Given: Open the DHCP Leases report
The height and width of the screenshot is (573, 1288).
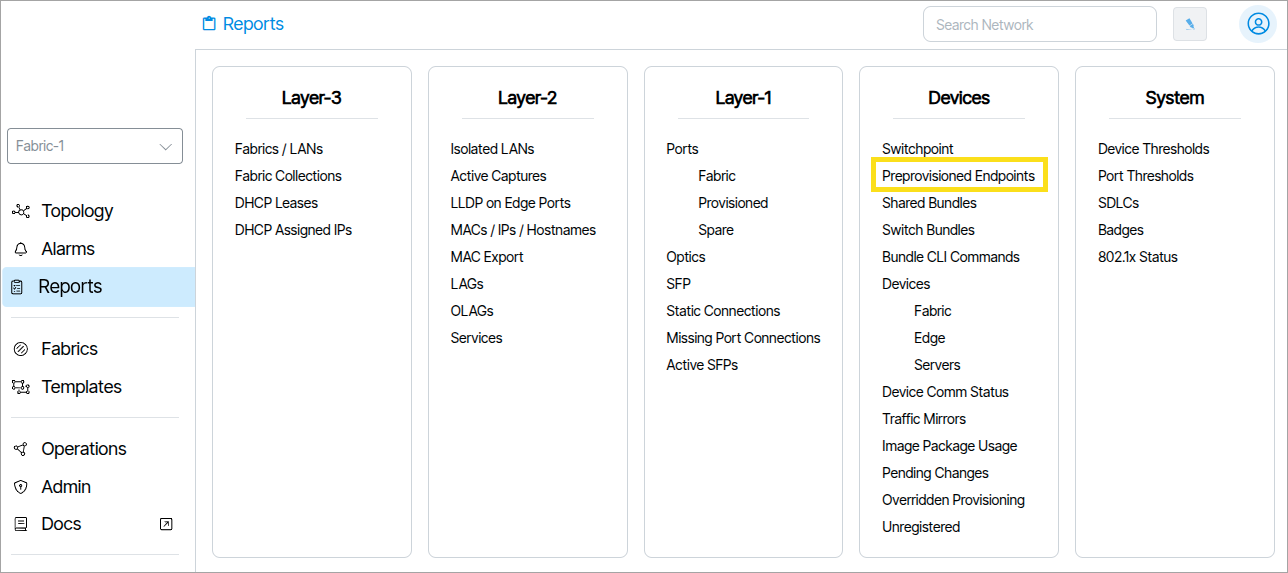Looking at the screenshot, I should tap(276, 203).
